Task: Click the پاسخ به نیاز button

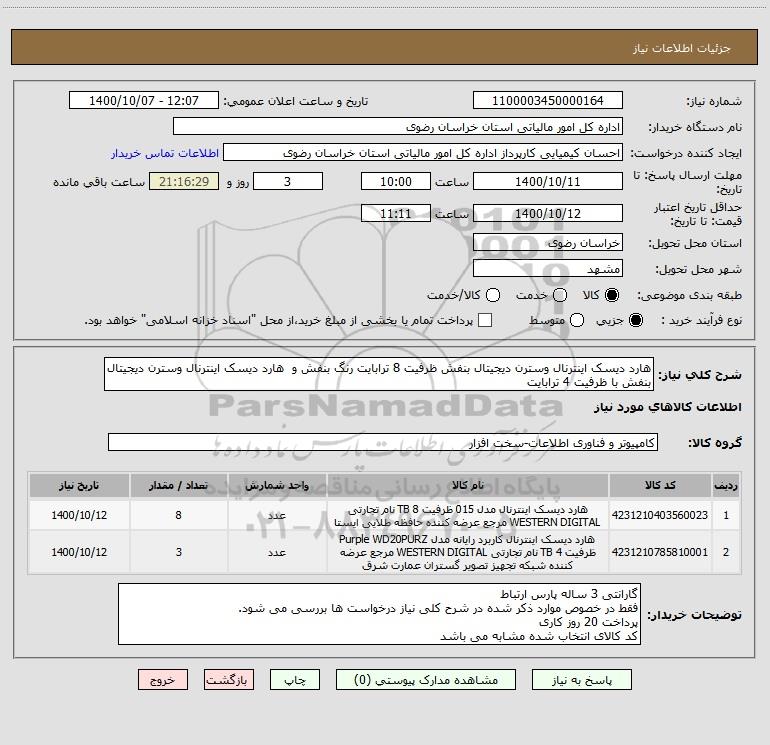Action: click(581, 680)
